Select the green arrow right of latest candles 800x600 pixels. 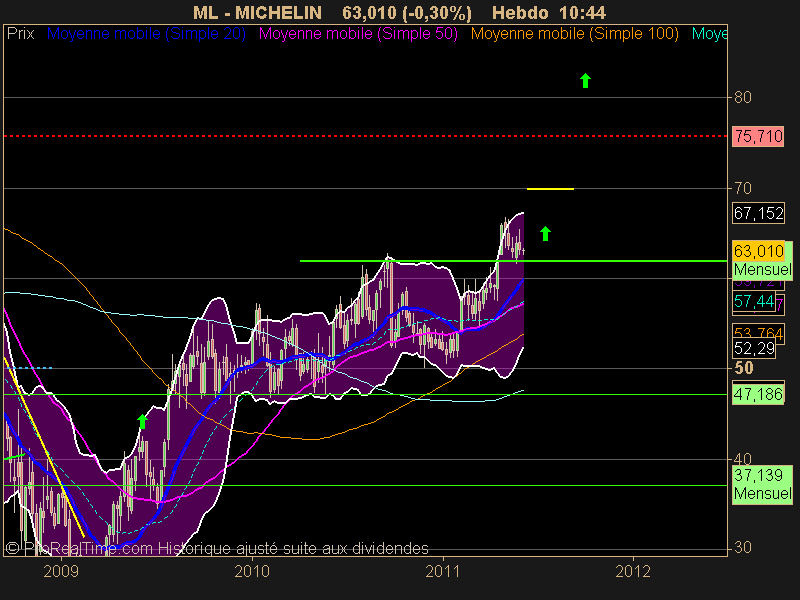click(545, 234)
